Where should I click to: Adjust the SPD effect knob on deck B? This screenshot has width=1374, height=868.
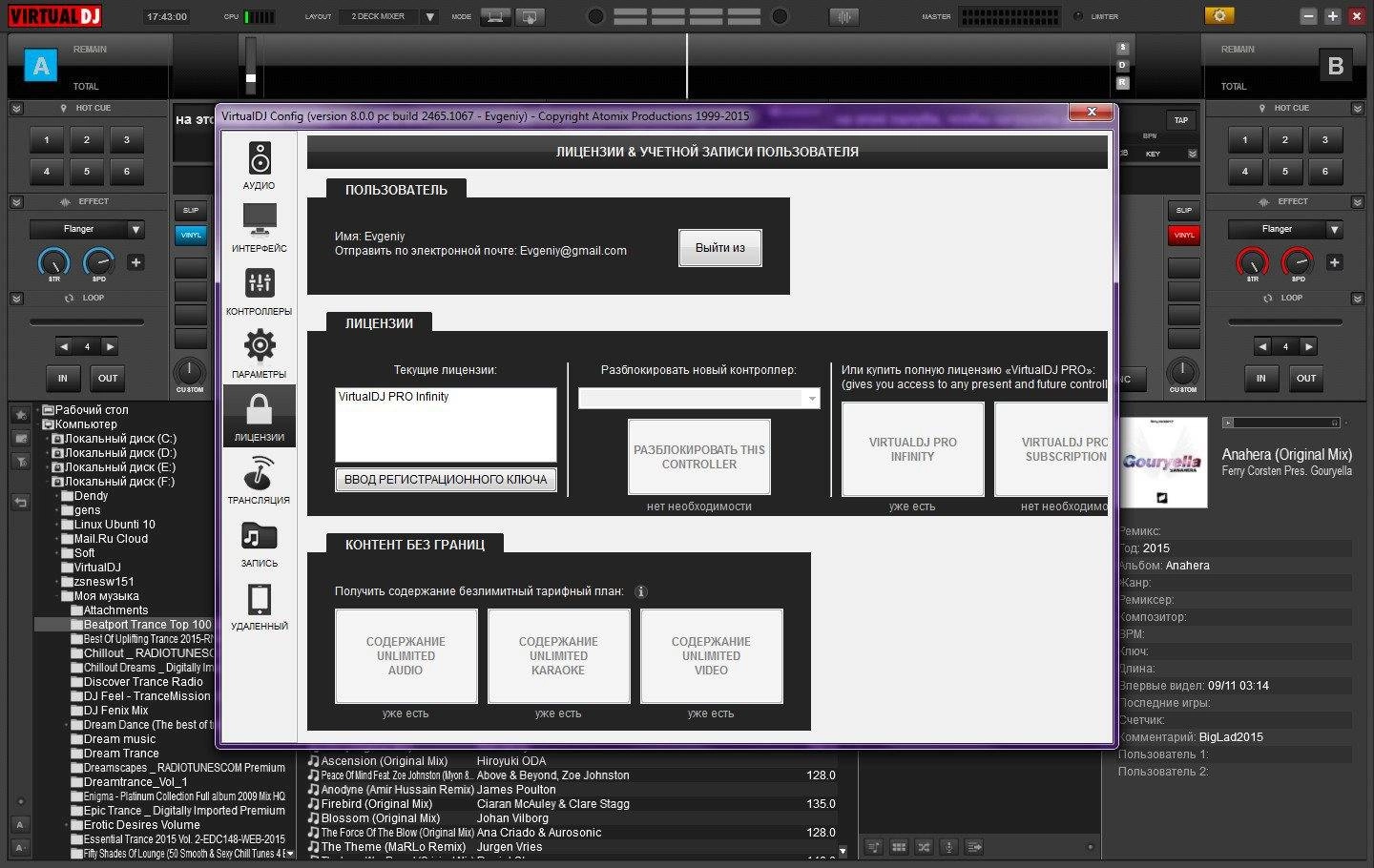coord(1298,262)
